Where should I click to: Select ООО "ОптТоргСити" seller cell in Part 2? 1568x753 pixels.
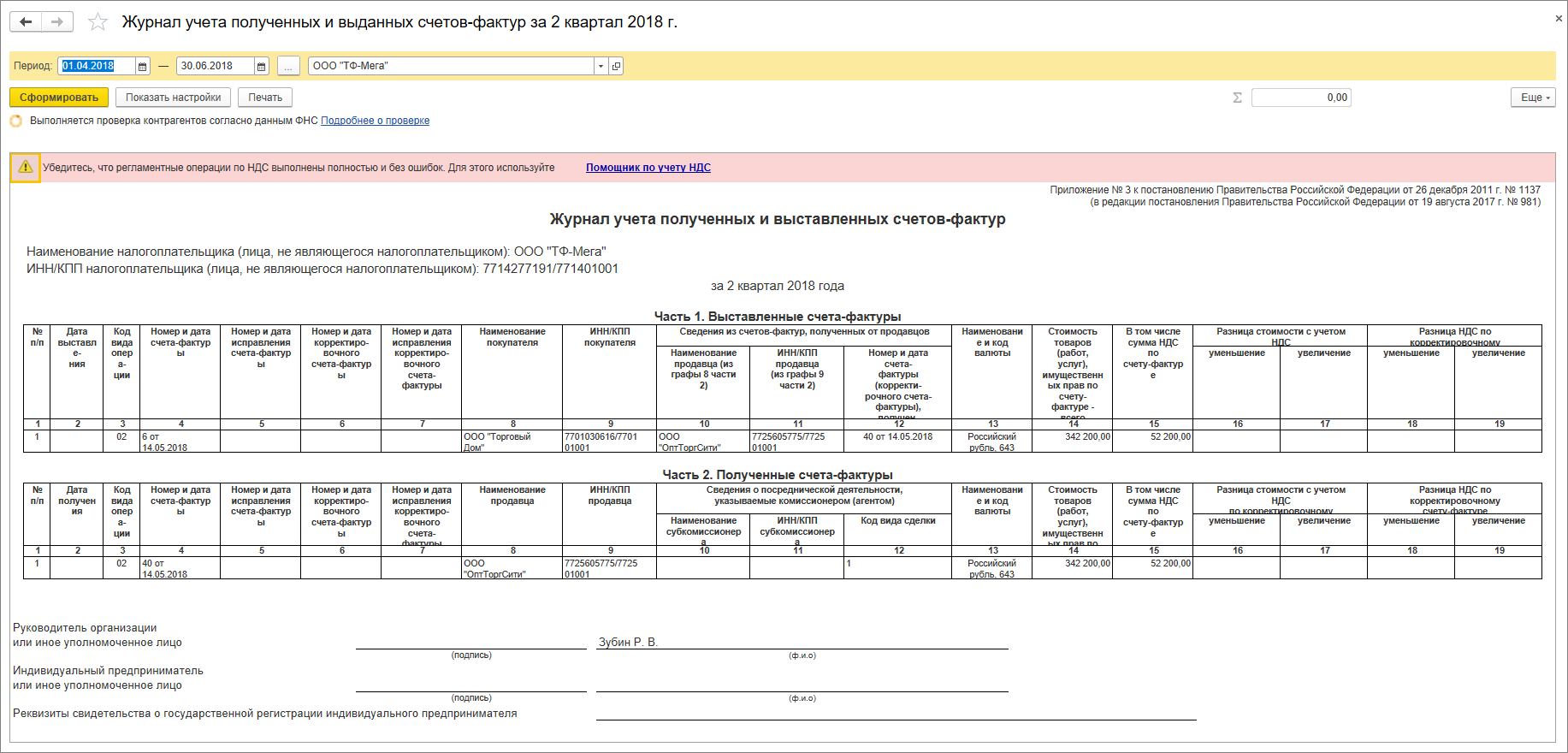click(x=512, y=568)
